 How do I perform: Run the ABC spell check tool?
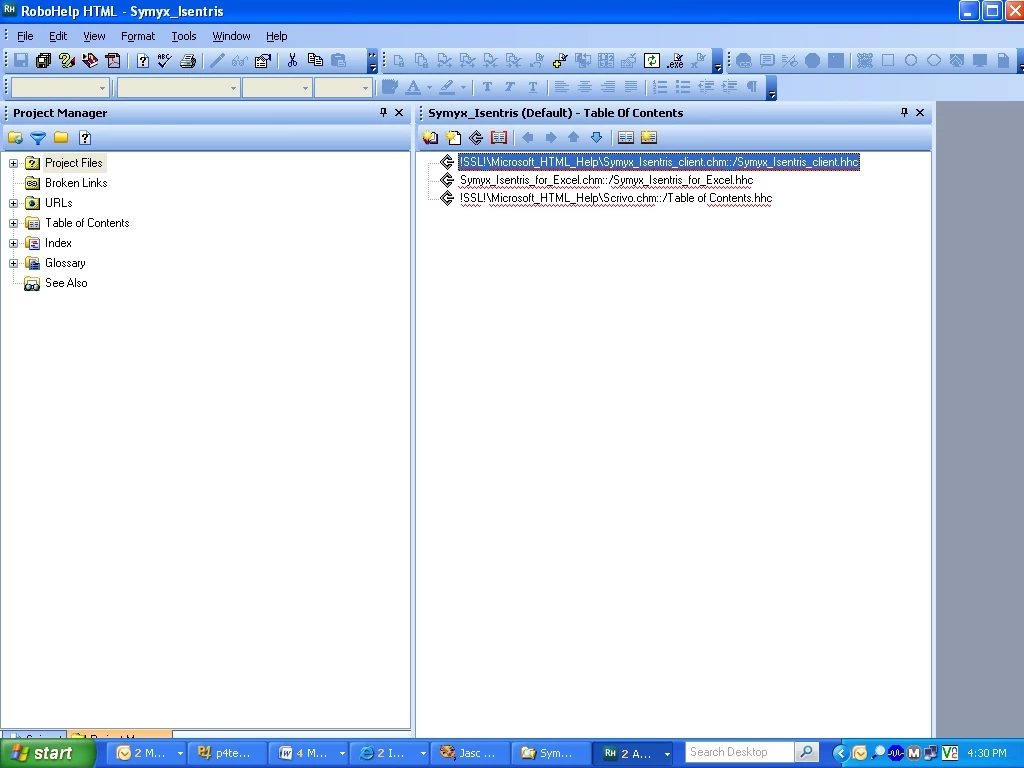[165, 61]
